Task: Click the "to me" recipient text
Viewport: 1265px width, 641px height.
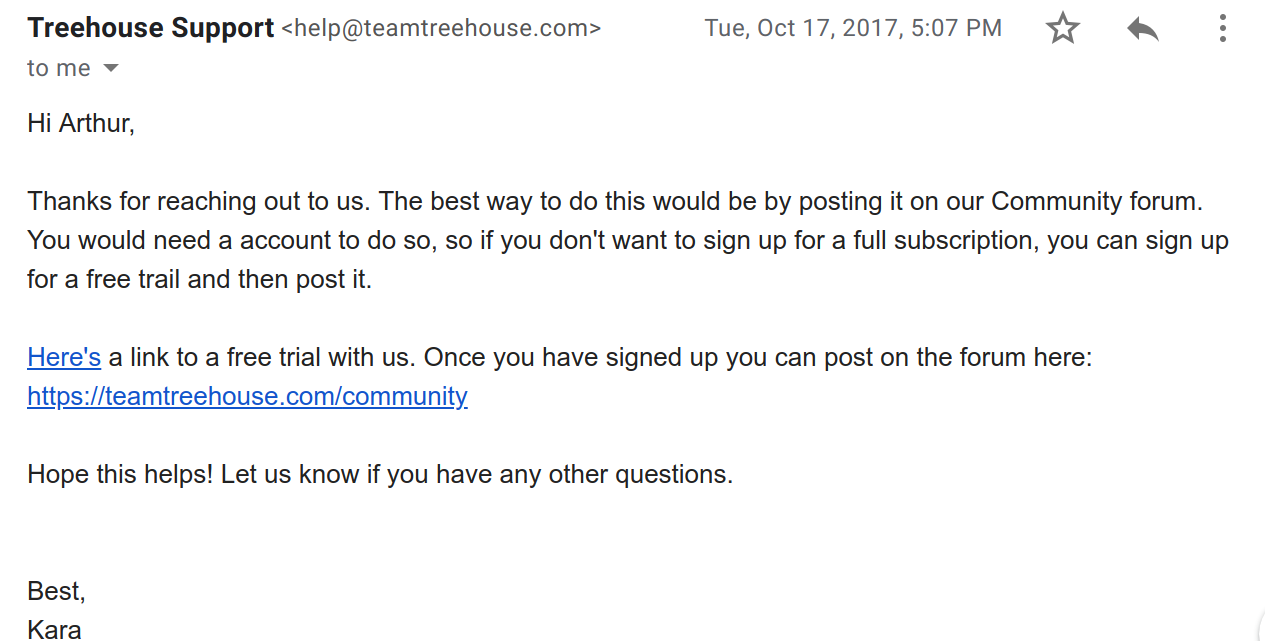Action: click(x=58, y=68)
